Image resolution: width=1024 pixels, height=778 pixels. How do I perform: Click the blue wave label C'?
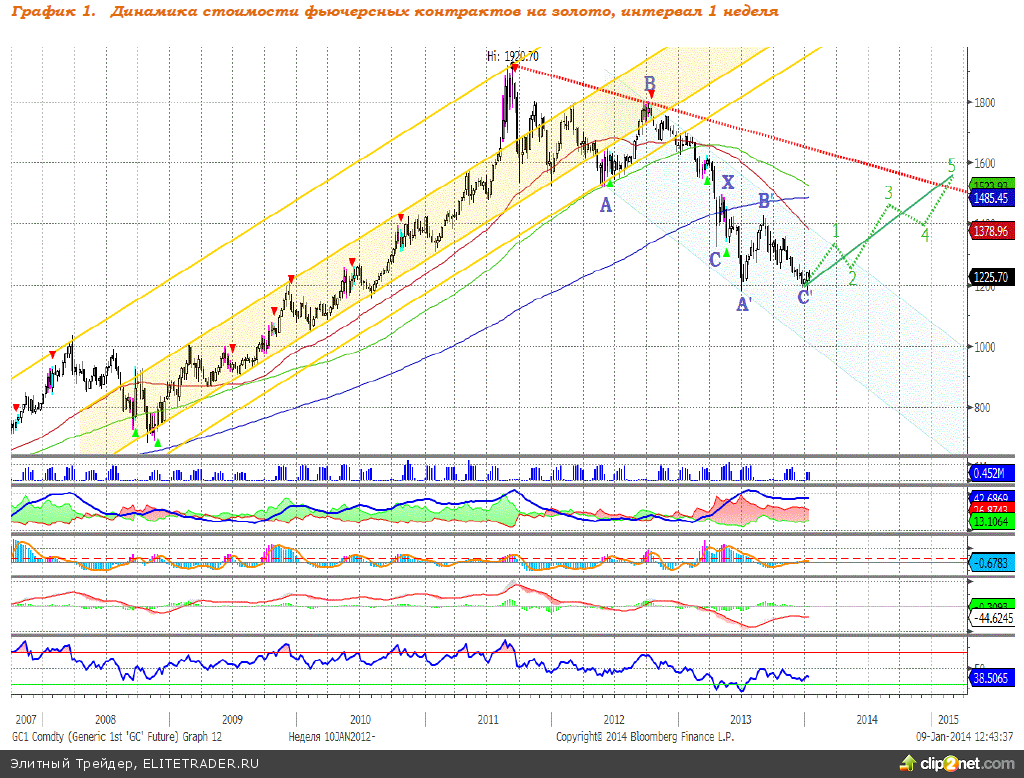[805, 295]
